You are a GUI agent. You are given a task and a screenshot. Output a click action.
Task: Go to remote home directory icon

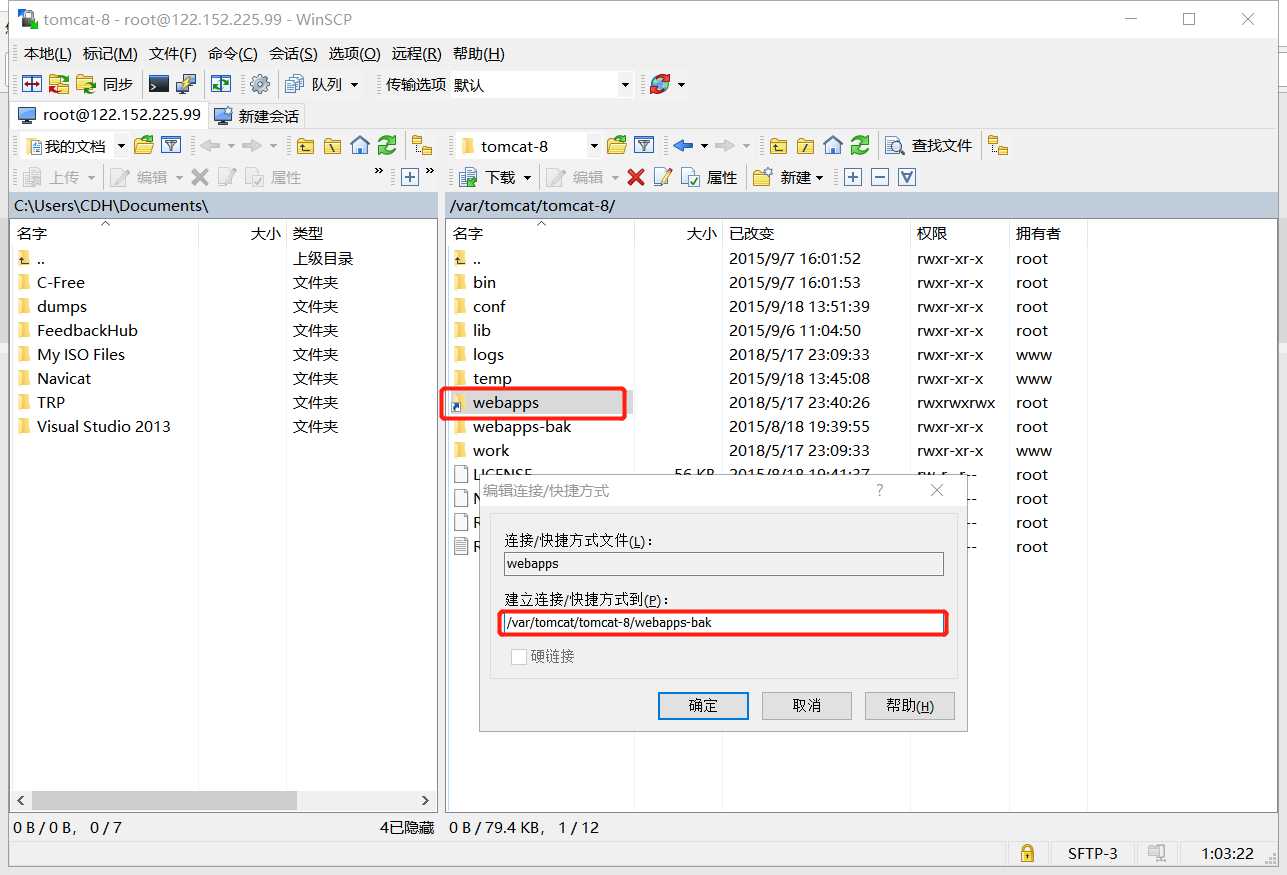click(x=833, y=146)
